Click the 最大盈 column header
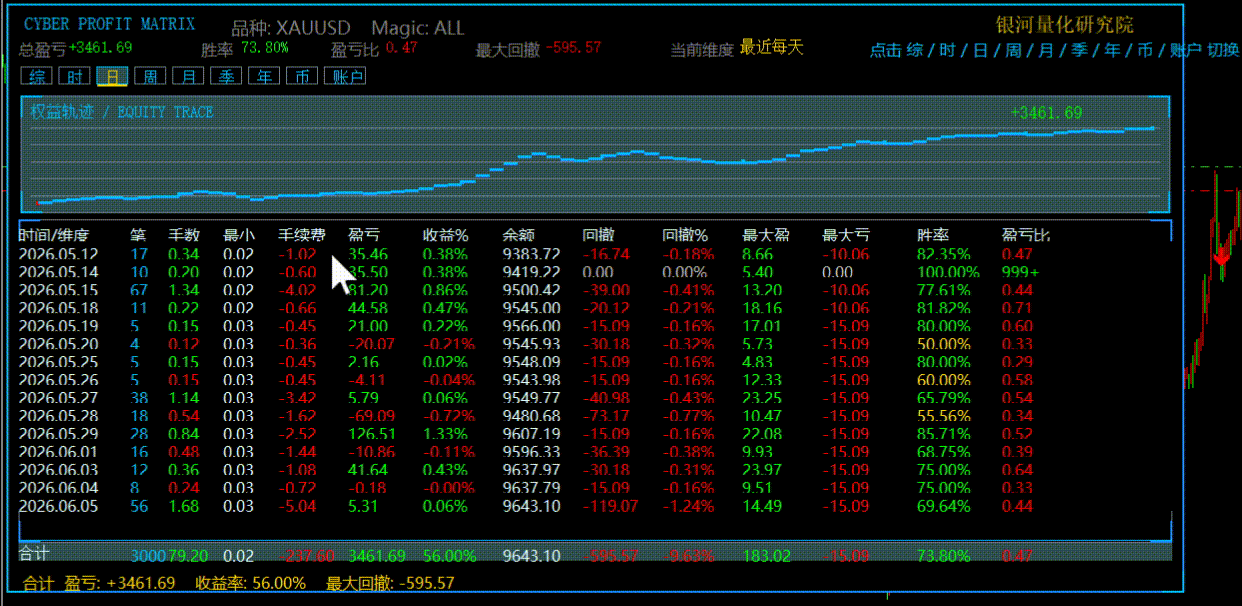 [766, 236]
